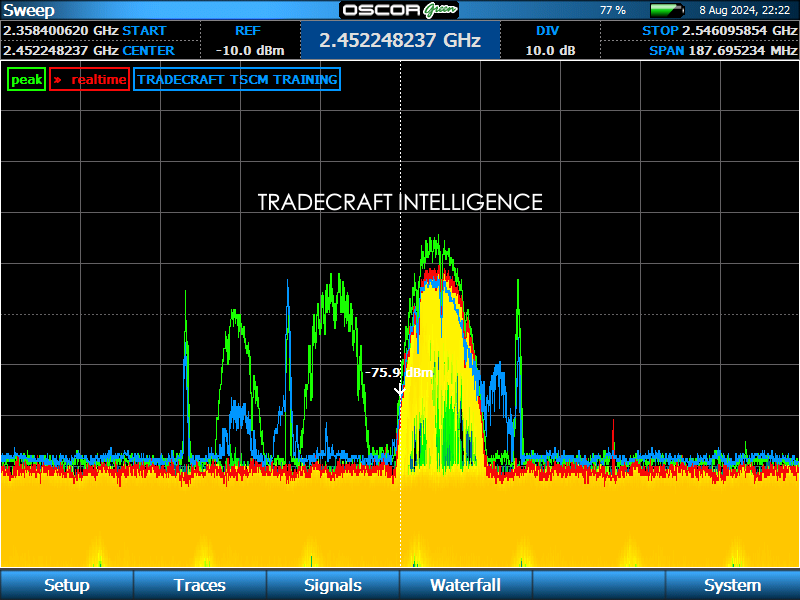The width and height of the screenshot is (800, 600).
Task: Tap the START frequency 2.358400620 GHz
Action: click(85, 31)
